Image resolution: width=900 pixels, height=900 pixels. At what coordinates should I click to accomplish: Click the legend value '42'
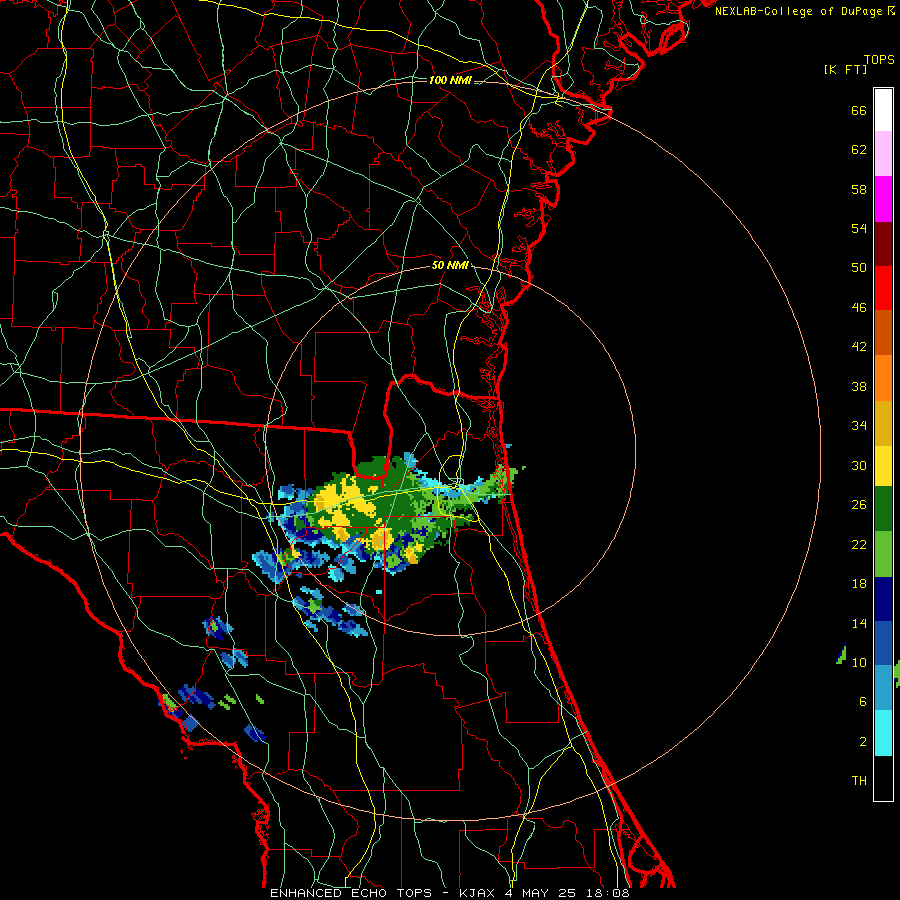click(859, 347)
